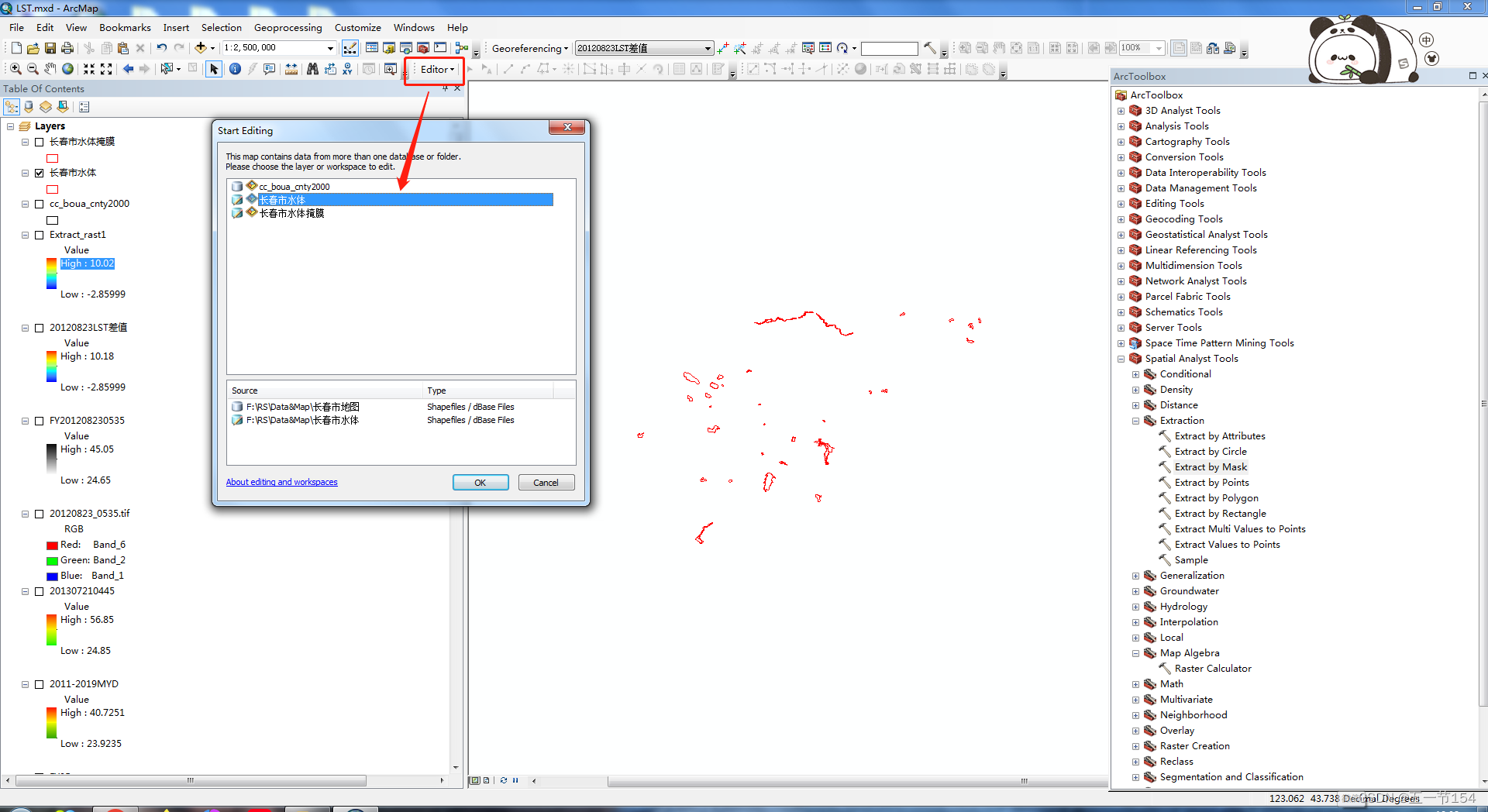Select the Select Elements arrow tool
Image resolution: width=1488 pixels, height=812 pixels.
(x=214, y=69)
